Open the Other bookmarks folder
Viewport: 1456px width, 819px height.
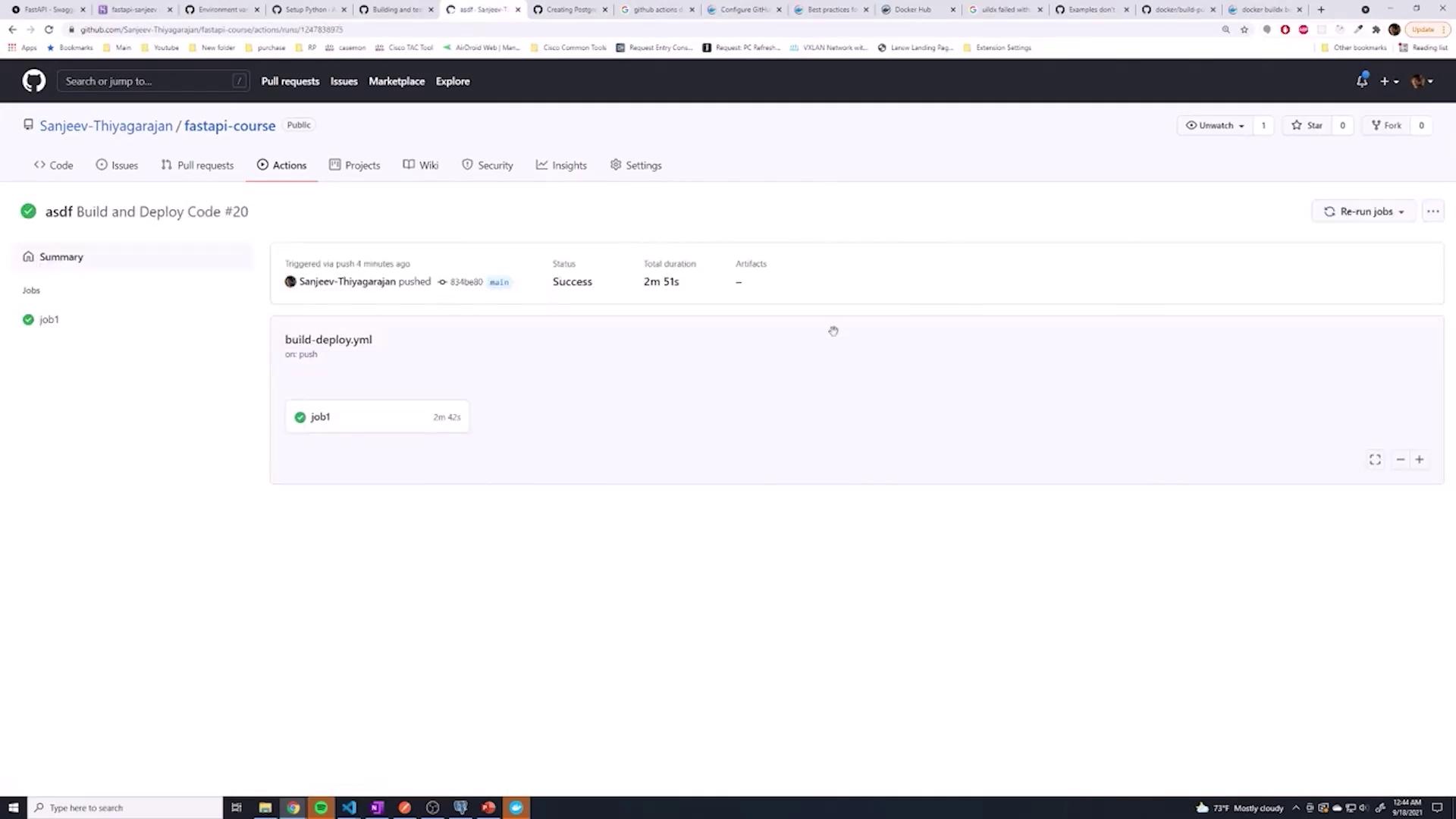coord(1354,48)
